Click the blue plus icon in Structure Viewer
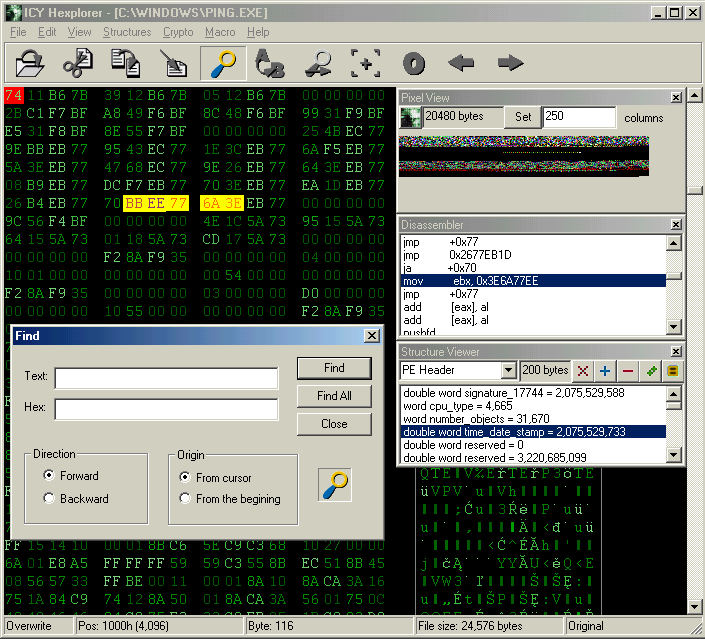705x639 pixels. tap(605, 371)
